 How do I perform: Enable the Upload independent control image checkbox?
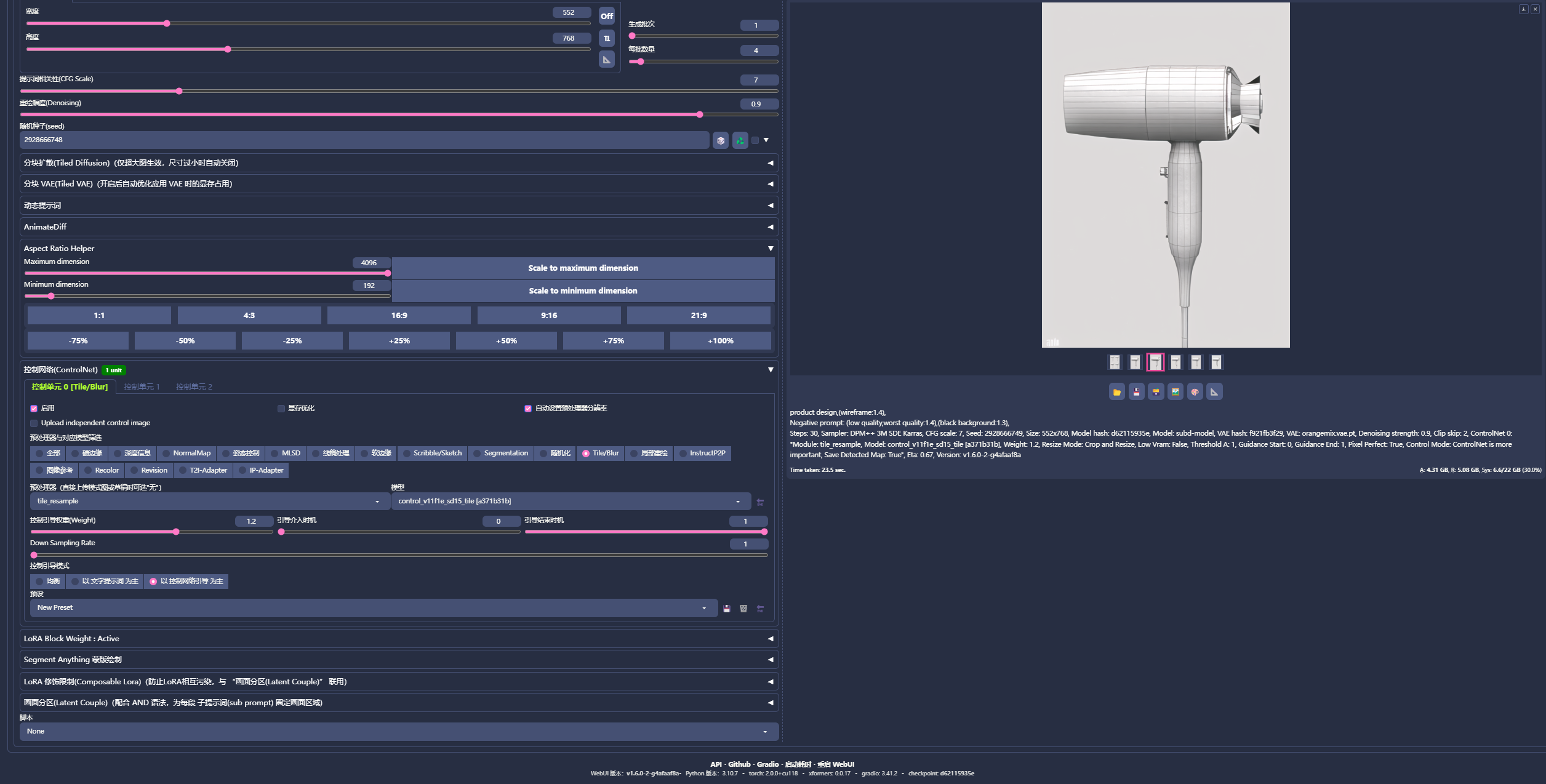(34, 423)
